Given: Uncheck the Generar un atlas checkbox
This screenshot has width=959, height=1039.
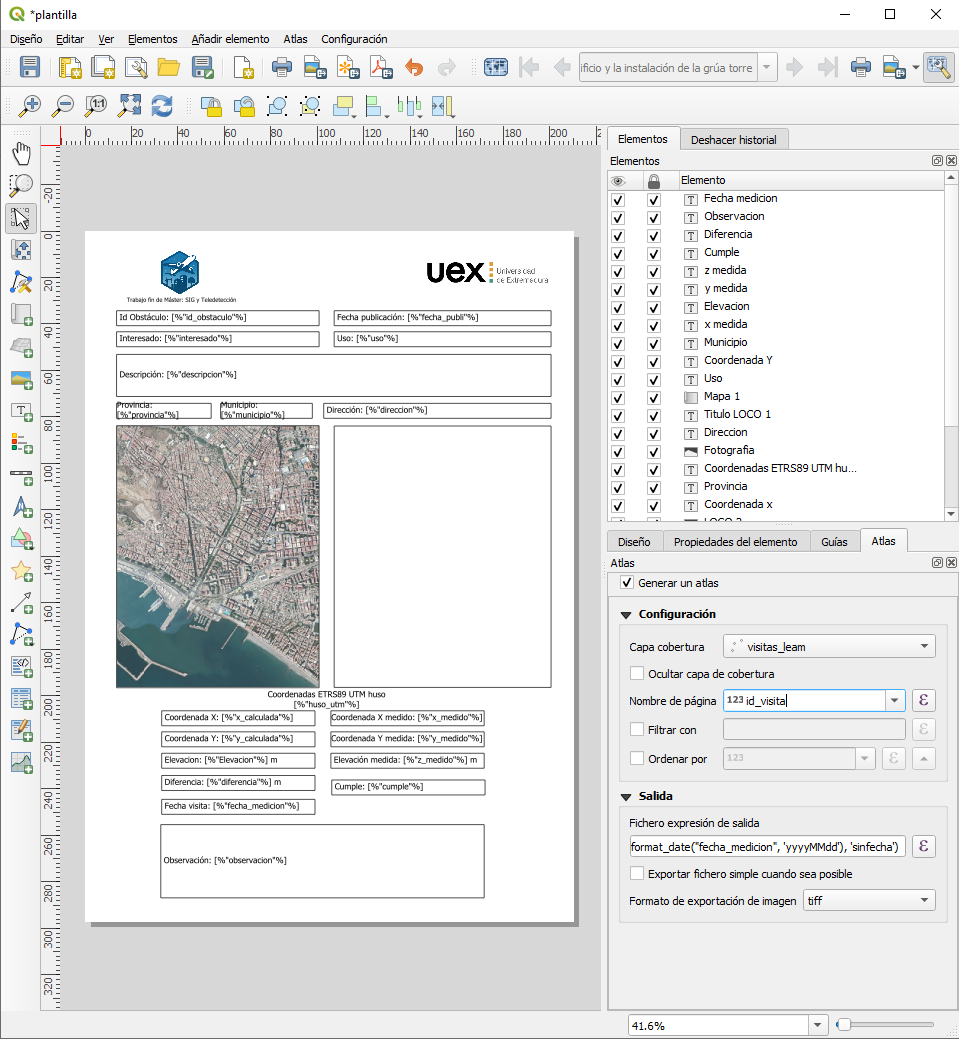Looking at the screenshot, I should 627,583.
